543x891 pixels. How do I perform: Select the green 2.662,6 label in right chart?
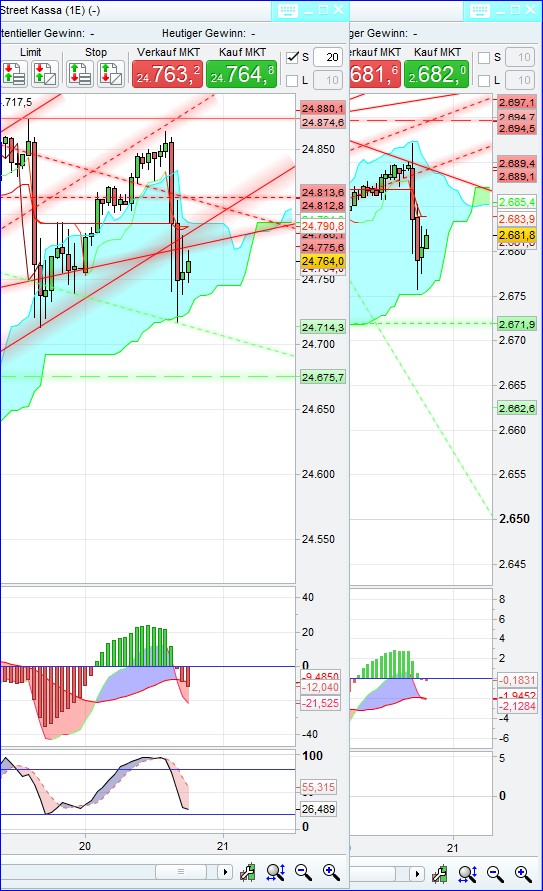click(x=517, y=409)
